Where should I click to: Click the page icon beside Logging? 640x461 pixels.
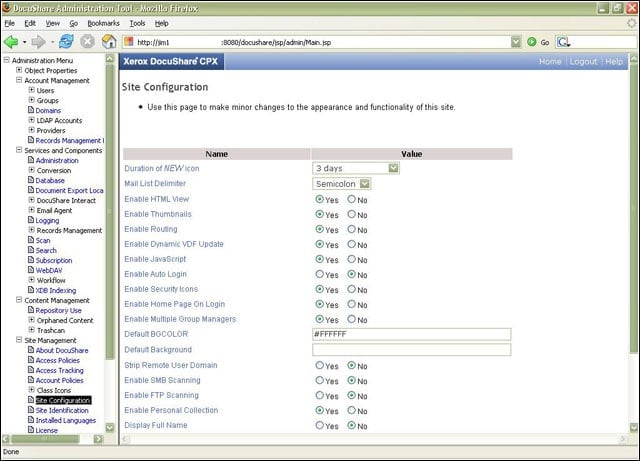(x=31, y=220)
